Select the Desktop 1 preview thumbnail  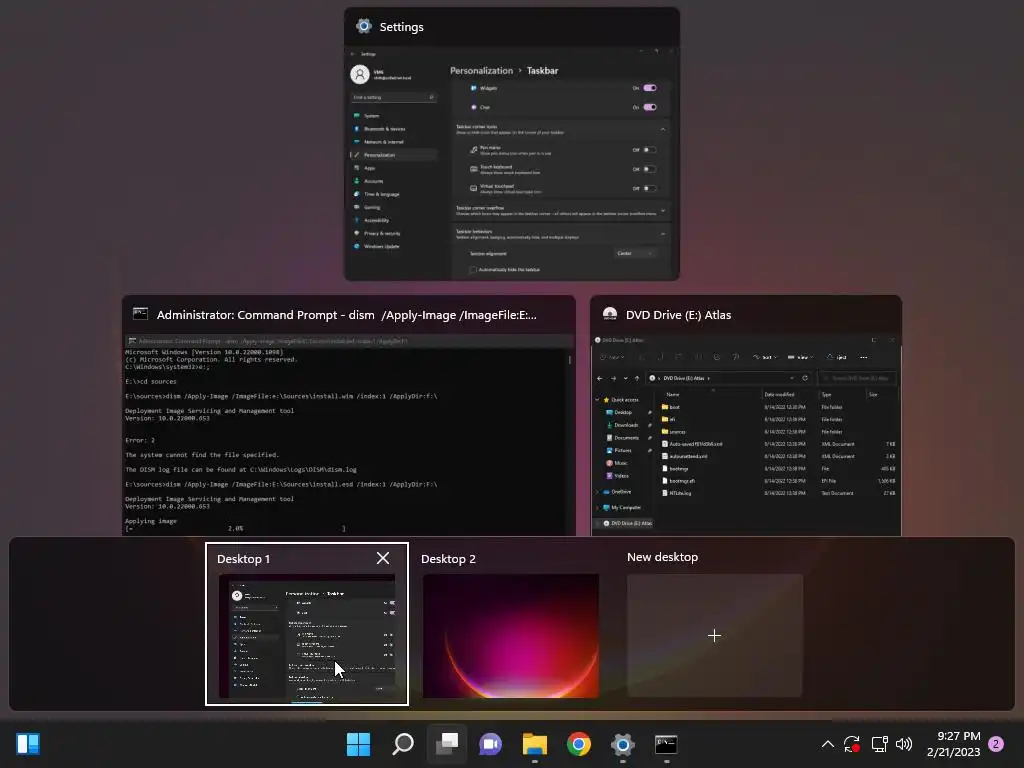306,635
